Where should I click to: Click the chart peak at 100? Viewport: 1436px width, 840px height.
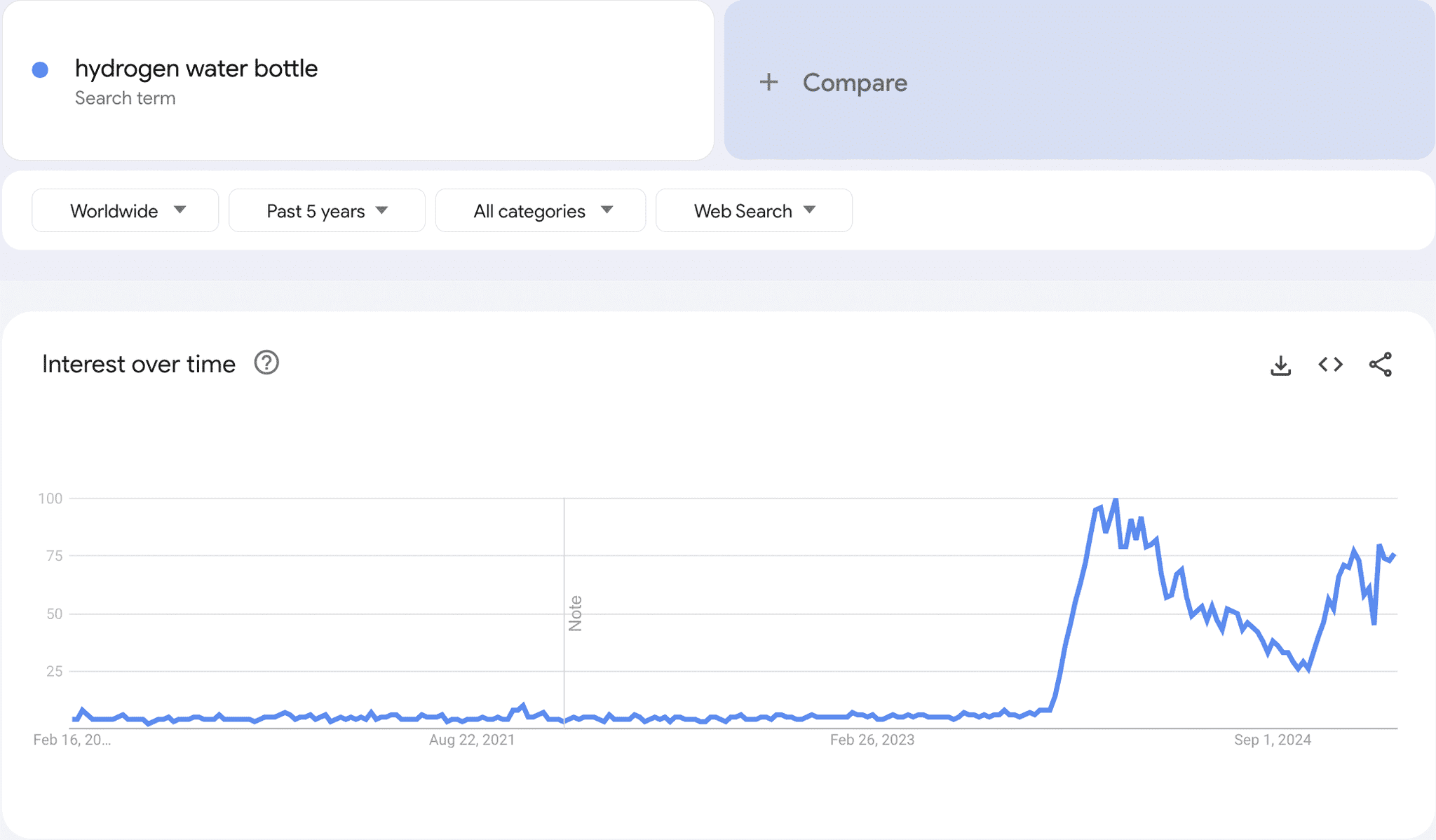[x=1116, y=499]
